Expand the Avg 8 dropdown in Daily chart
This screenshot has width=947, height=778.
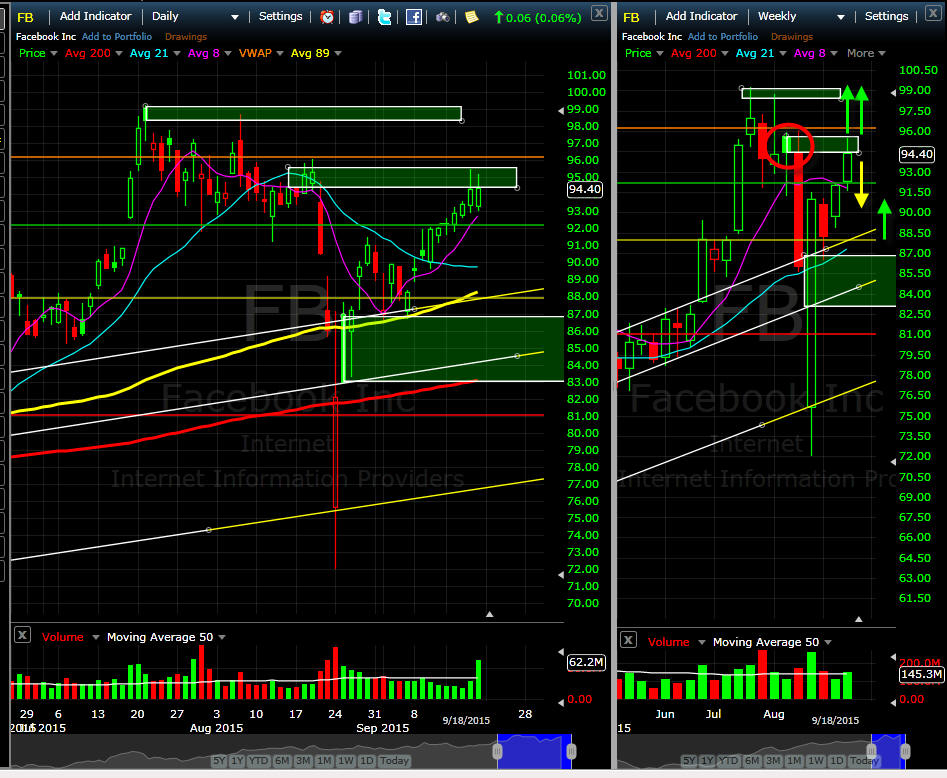pyautogui.click(x=228, y=54)
